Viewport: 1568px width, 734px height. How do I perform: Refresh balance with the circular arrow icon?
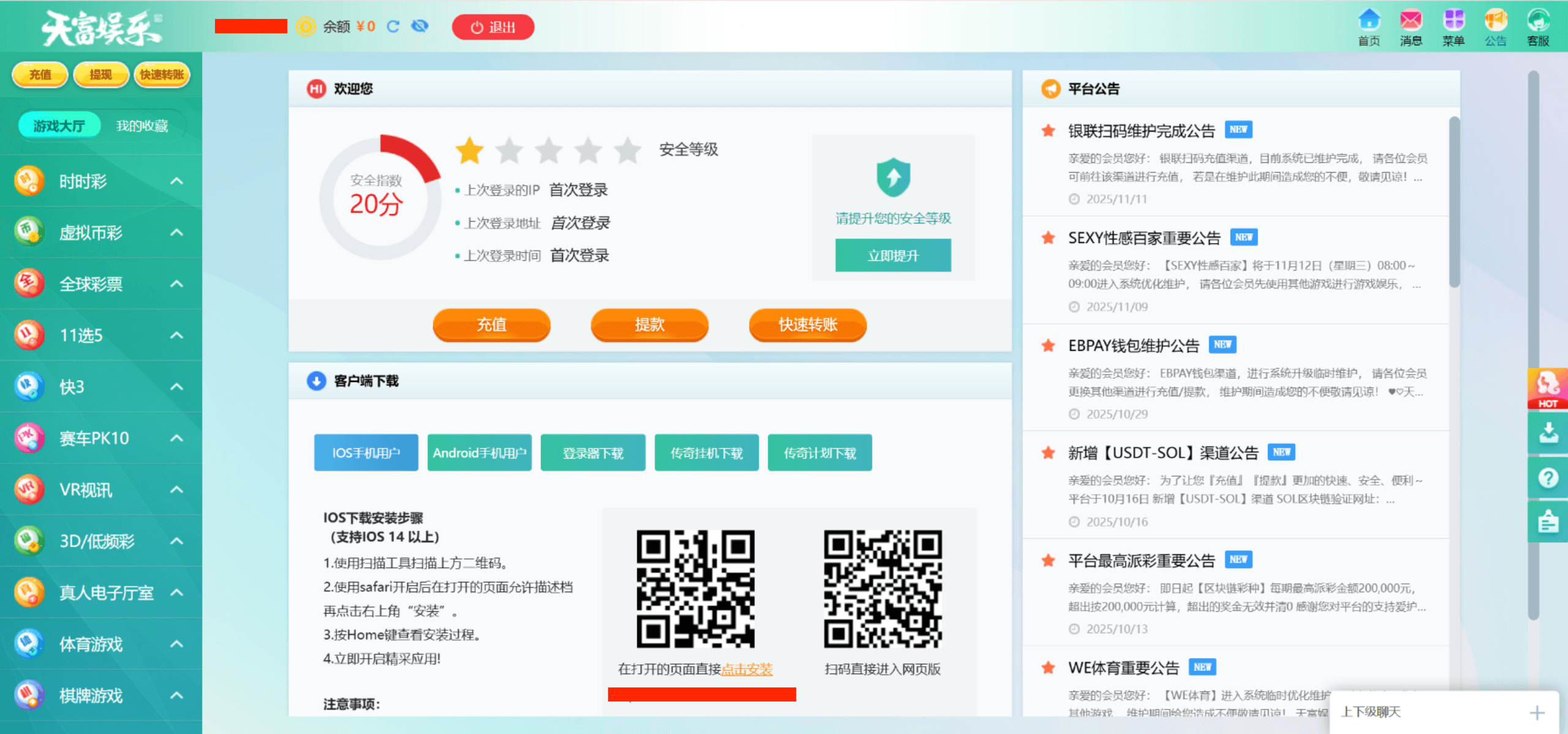[393, 26]
